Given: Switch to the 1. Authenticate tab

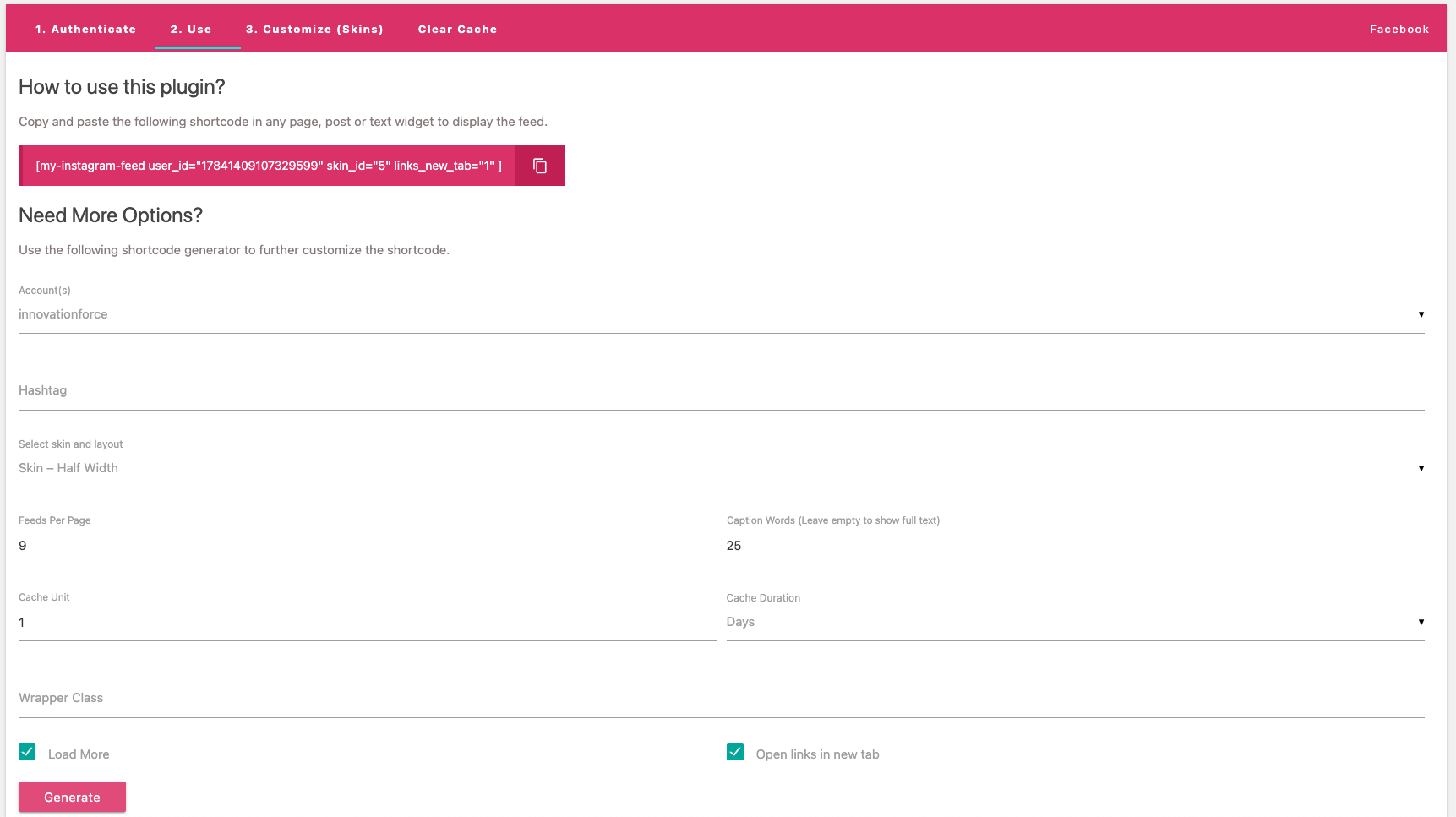Looking at the screenshot, I should [x=85, y=29].
